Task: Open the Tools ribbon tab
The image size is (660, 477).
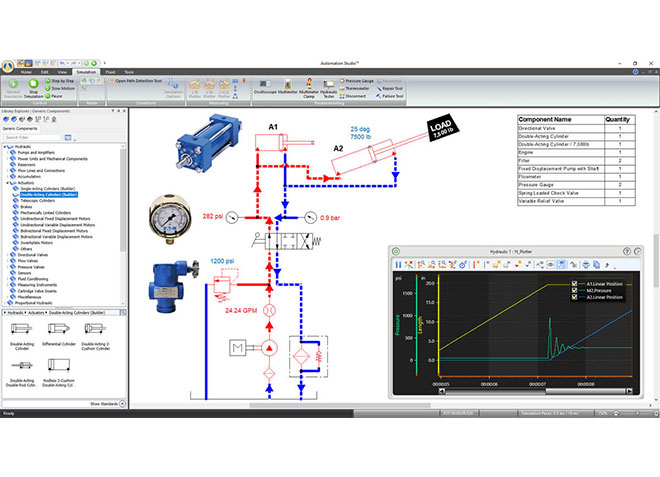Action: pos(129,72)
